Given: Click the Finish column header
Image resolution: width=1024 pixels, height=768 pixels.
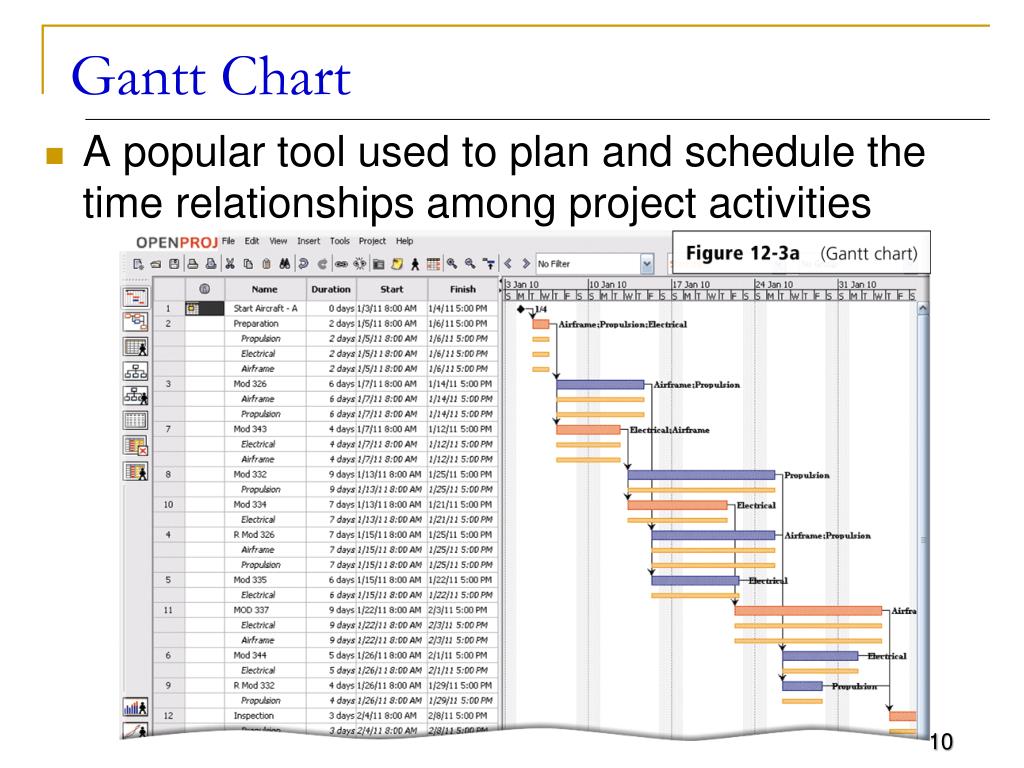Looking at the screenshot, I should coord(462,289).
